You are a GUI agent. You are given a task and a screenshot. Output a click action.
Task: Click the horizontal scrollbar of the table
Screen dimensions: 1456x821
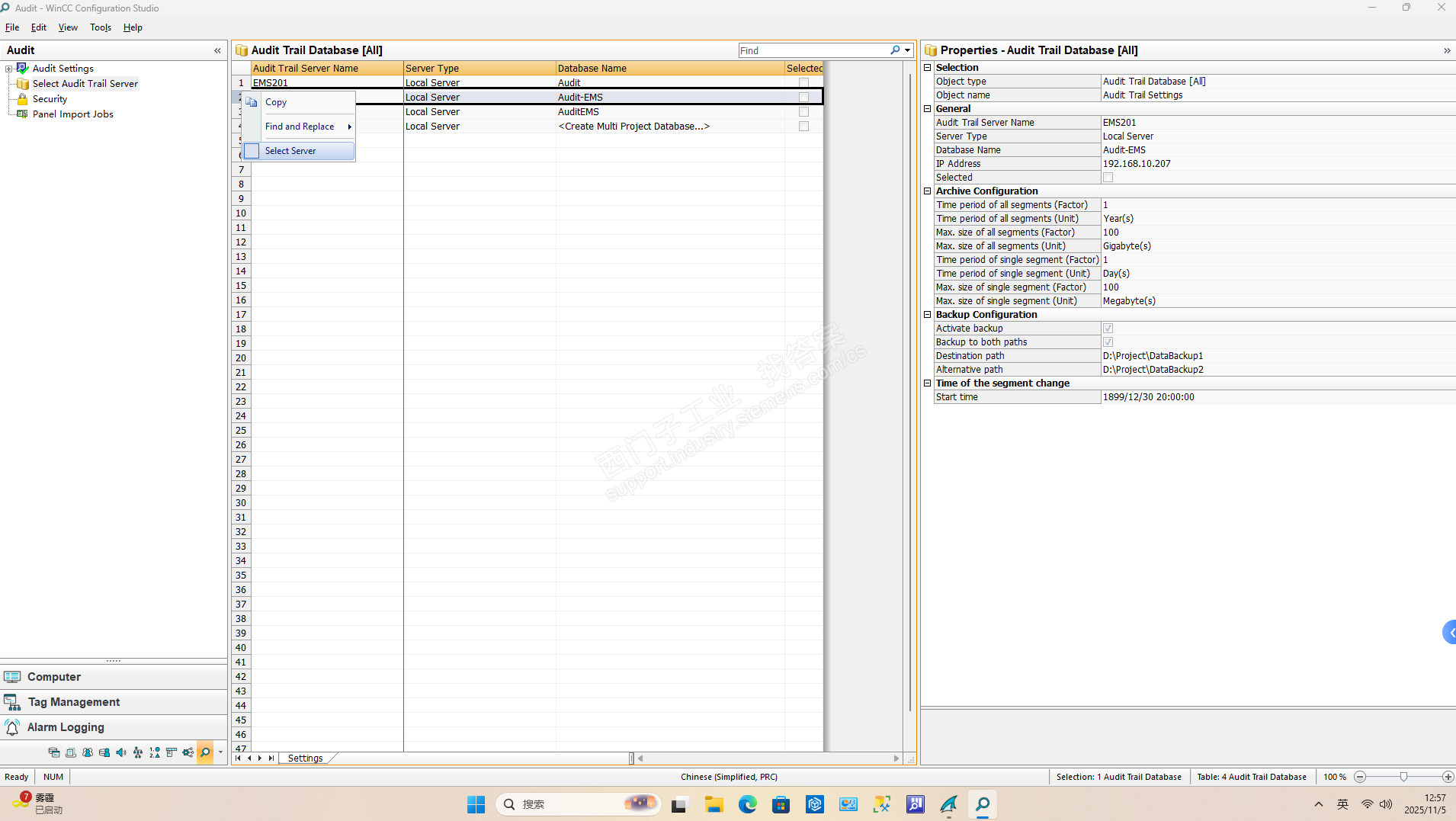pos(768,758)
